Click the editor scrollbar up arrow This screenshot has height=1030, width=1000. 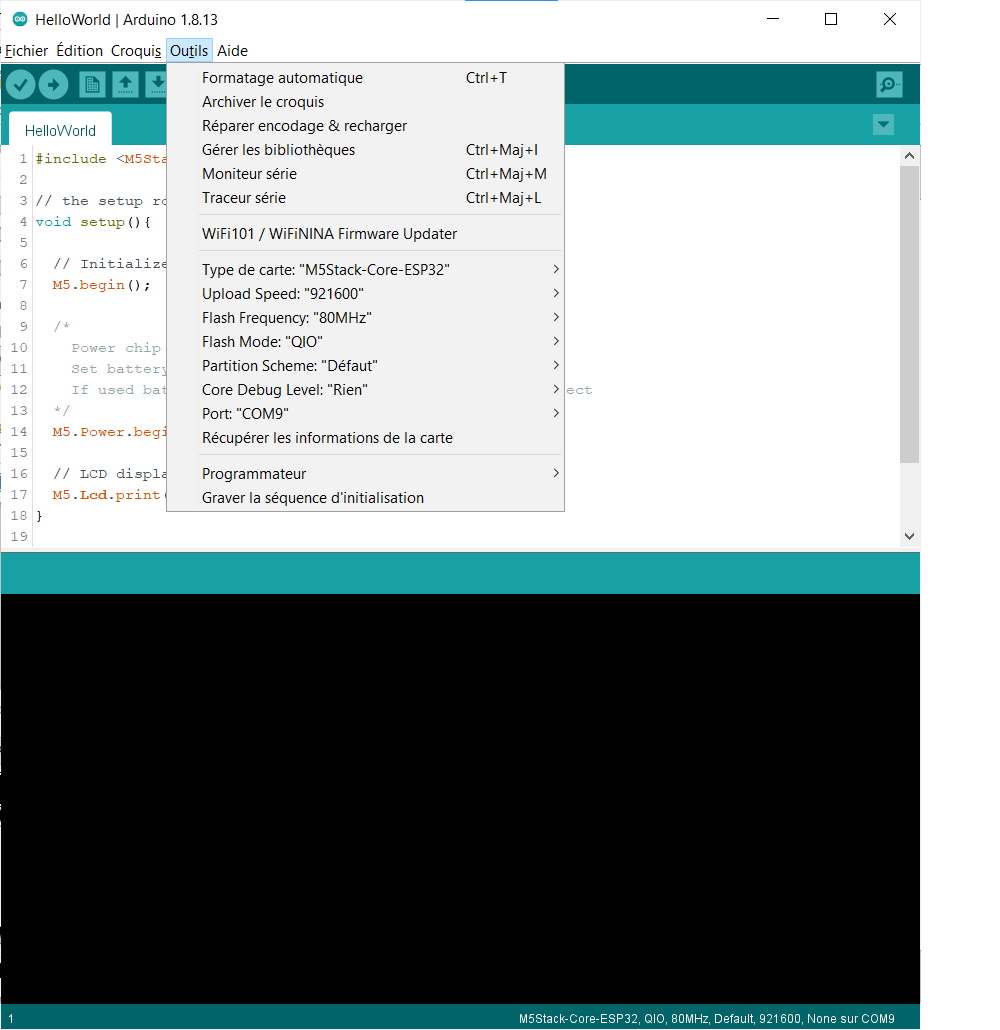[909, 156]
